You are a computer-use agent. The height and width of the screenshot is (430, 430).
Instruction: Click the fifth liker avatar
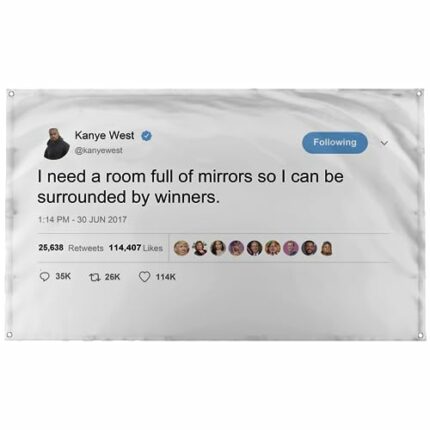point(254,248)
